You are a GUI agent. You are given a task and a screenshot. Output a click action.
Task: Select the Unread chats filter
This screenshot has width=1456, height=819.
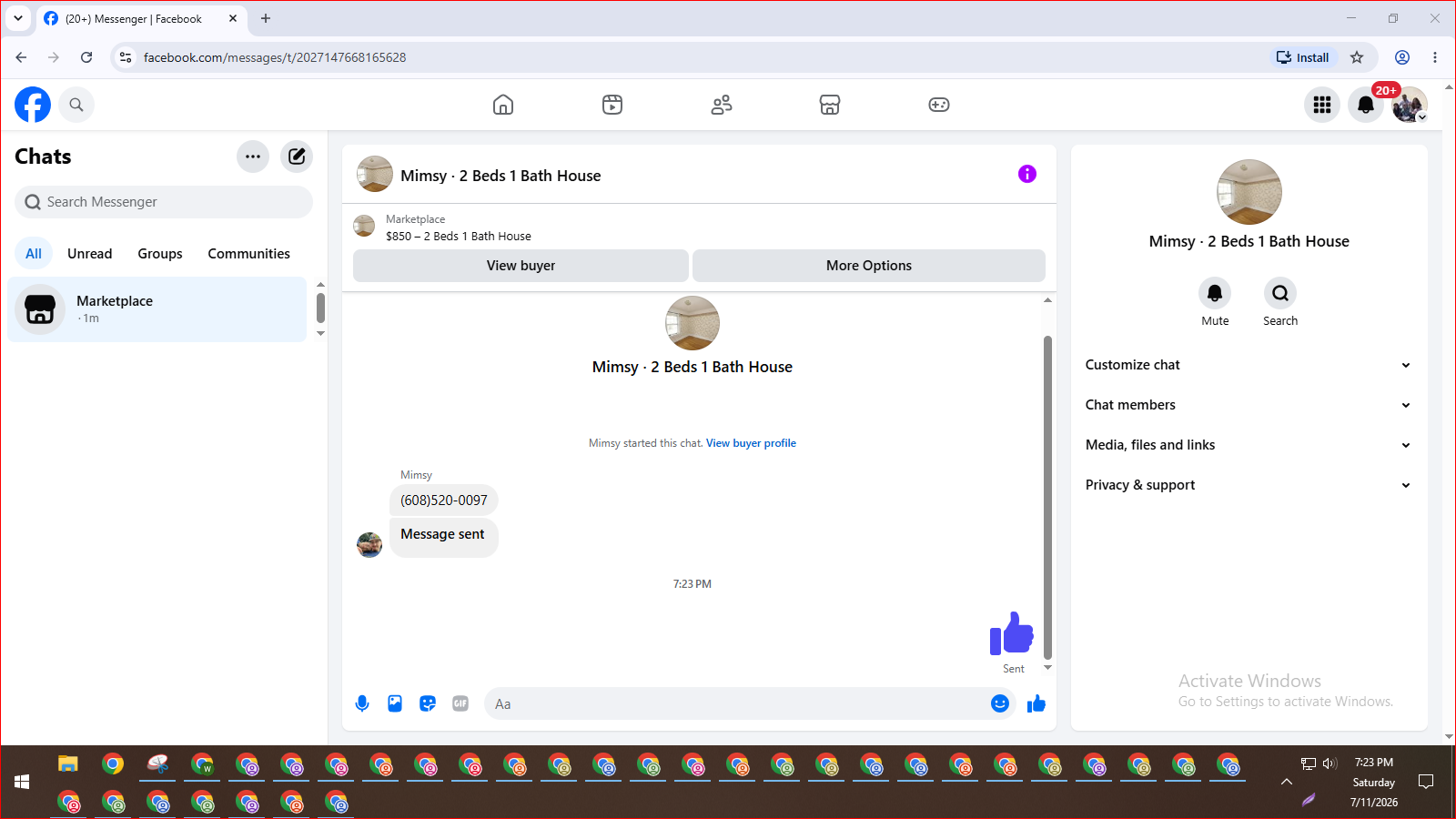[x=90, y=254]
